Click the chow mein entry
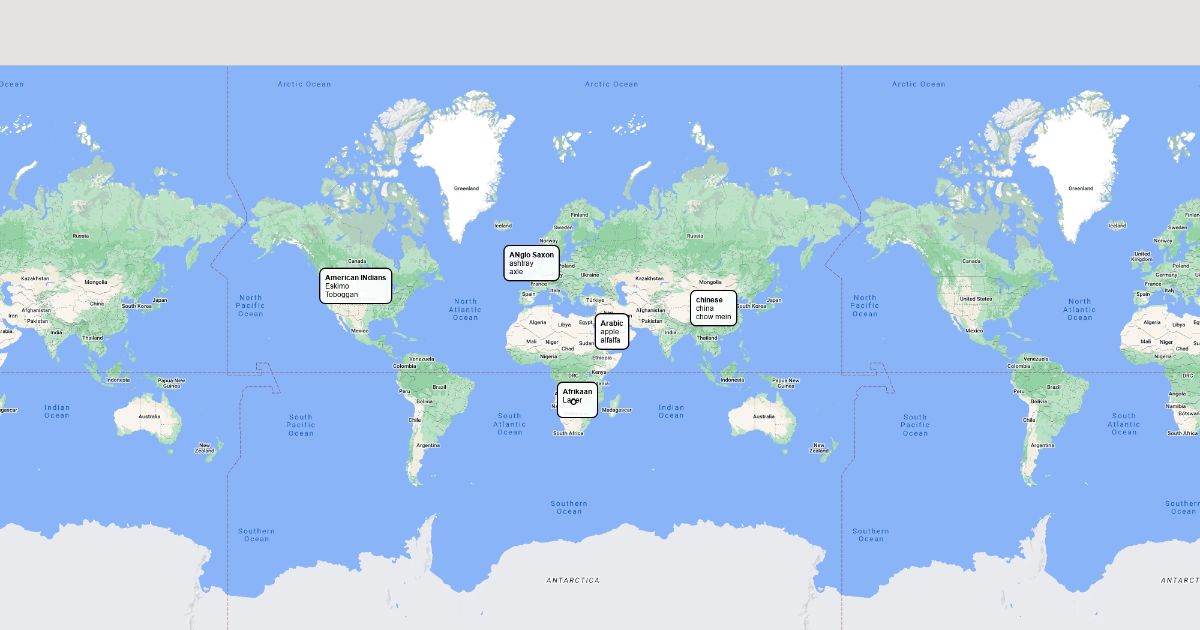The height and width of the screenshot is (630, 1200). (x=714, y=317)
